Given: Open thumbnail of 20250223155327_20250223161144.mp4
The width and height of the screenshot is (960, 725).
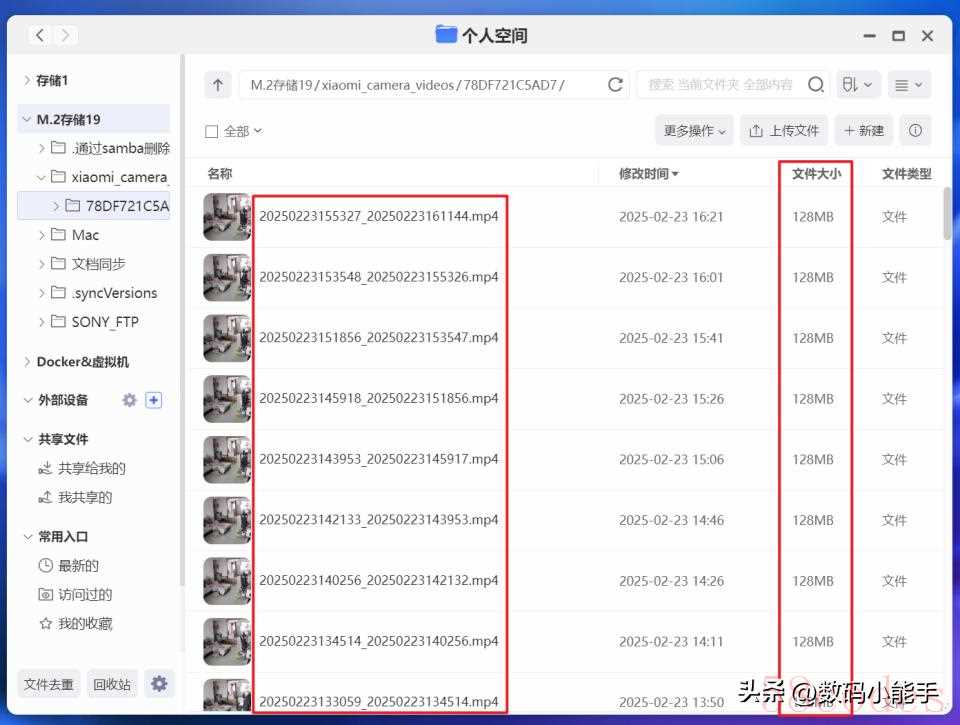Looking at the screenshot, I should point(227,216).
